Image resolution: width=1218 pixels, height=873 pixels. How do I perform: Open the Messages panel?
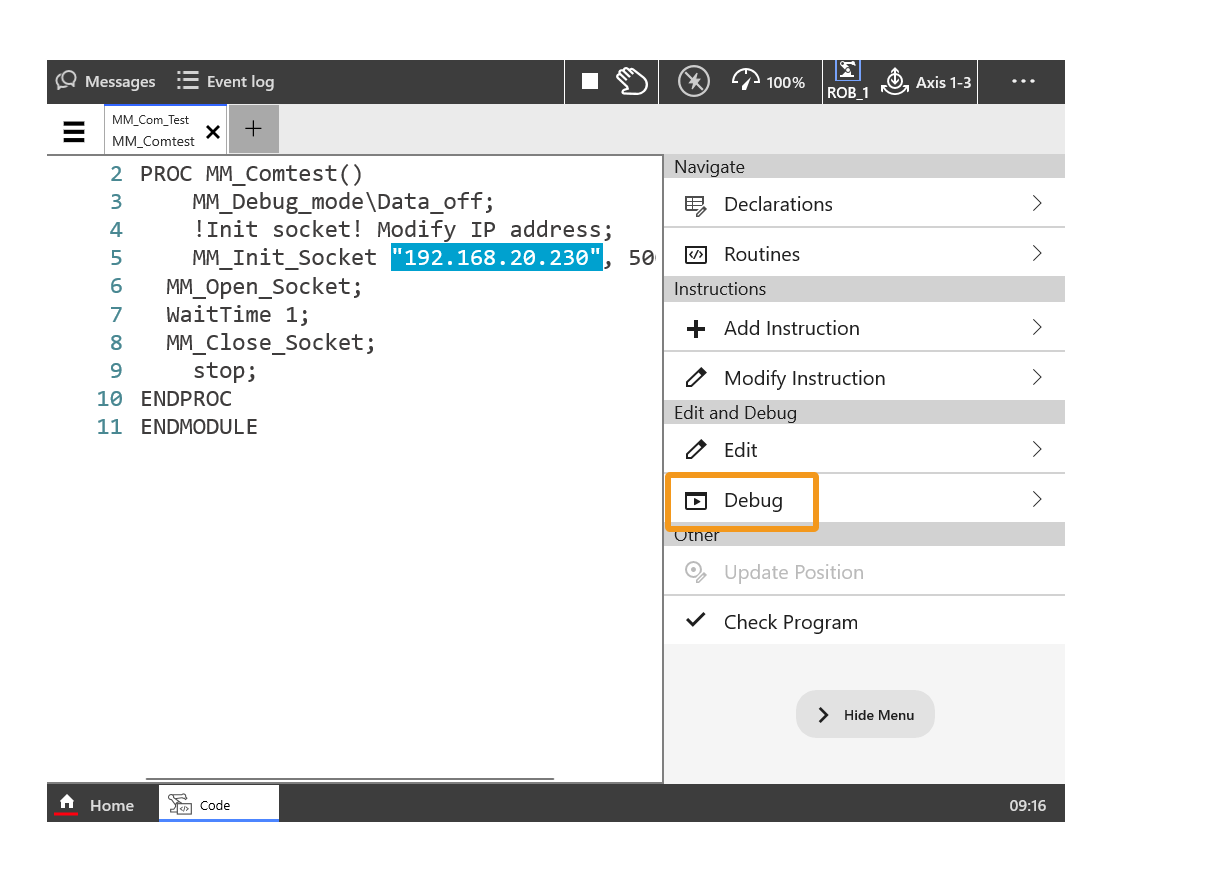[x=106, y=82]
